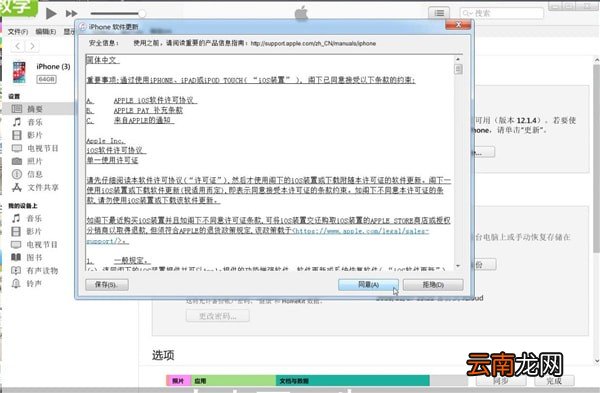Click the info circle icon for 信息
600x393 pixels.
pyautogui.click(x=17, y=174)
